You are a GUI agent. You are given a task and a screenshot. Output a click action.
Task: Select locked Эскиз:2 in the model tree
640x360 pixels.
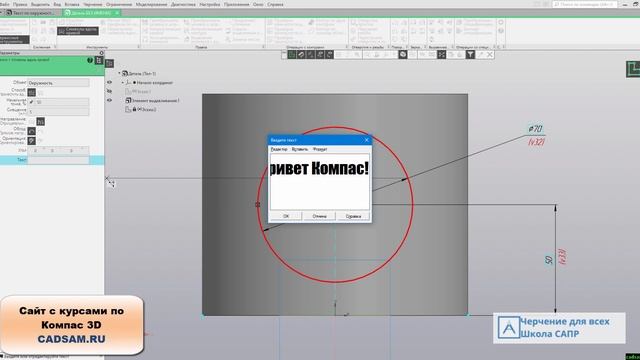147,109
